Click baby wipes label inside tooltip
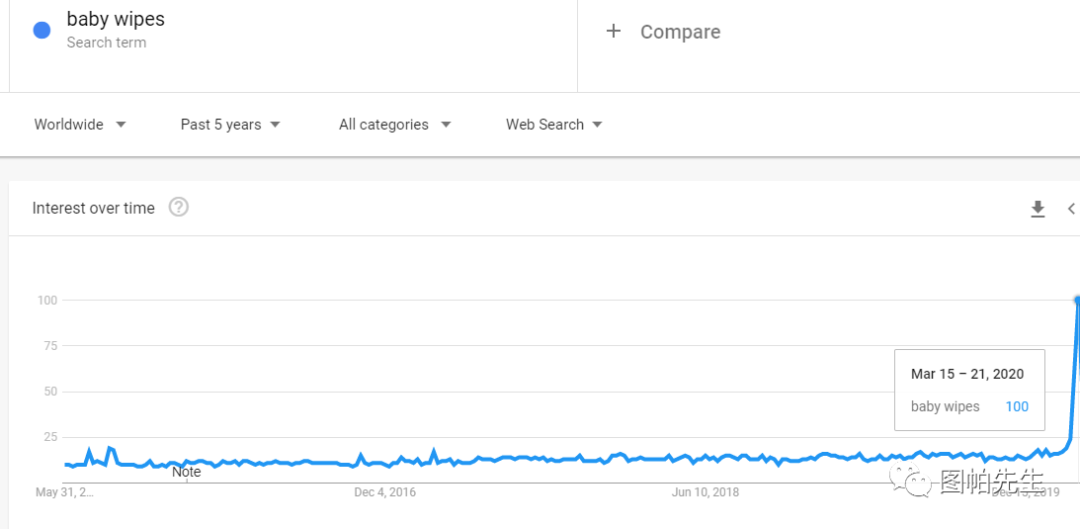This screenshot has width=1080, height=529. click(x=945, y=407)
